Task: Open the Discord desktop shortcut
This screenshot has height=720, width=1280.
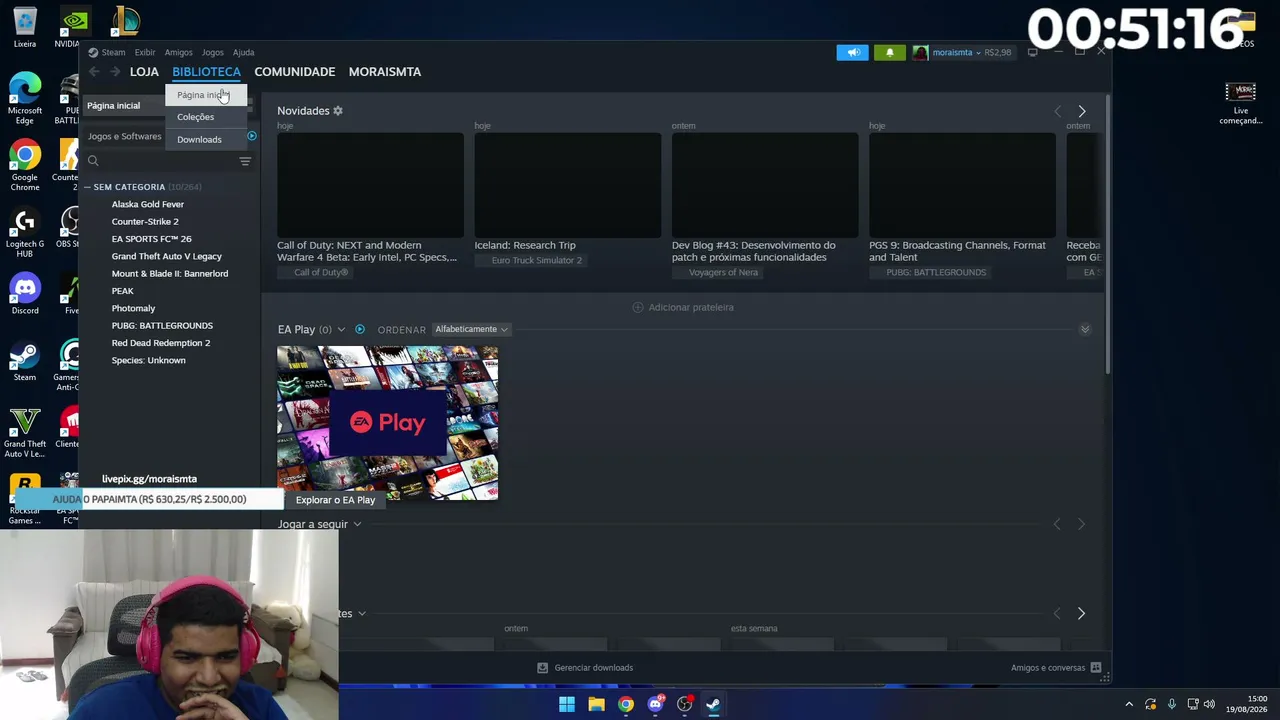Action: 25,294
